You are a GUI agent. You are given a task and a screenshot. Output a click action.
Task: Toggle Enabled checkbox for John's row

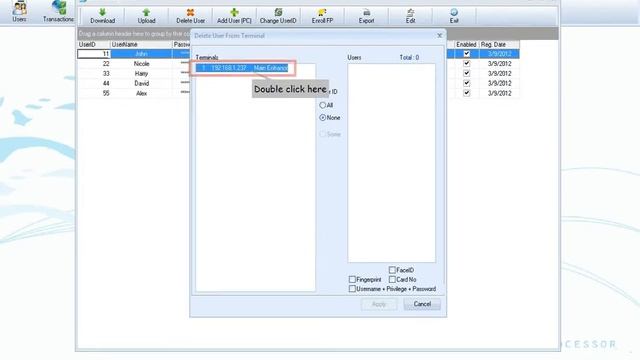tap(467, 54)
